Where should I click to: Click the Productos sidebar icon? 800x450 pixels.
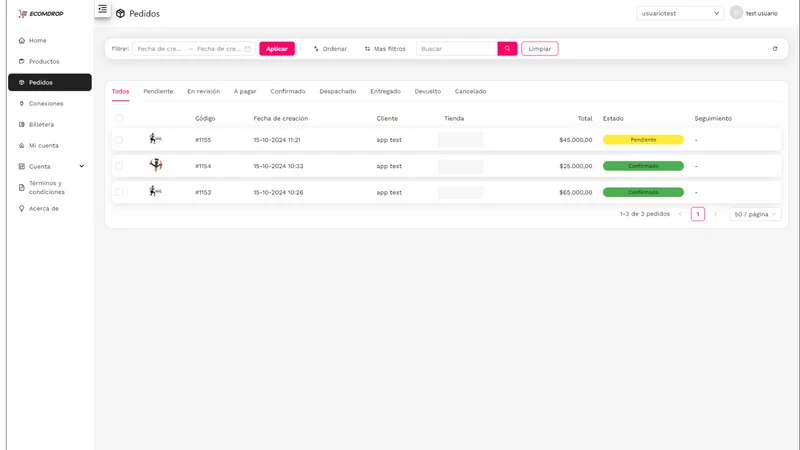tap(21, 61)
